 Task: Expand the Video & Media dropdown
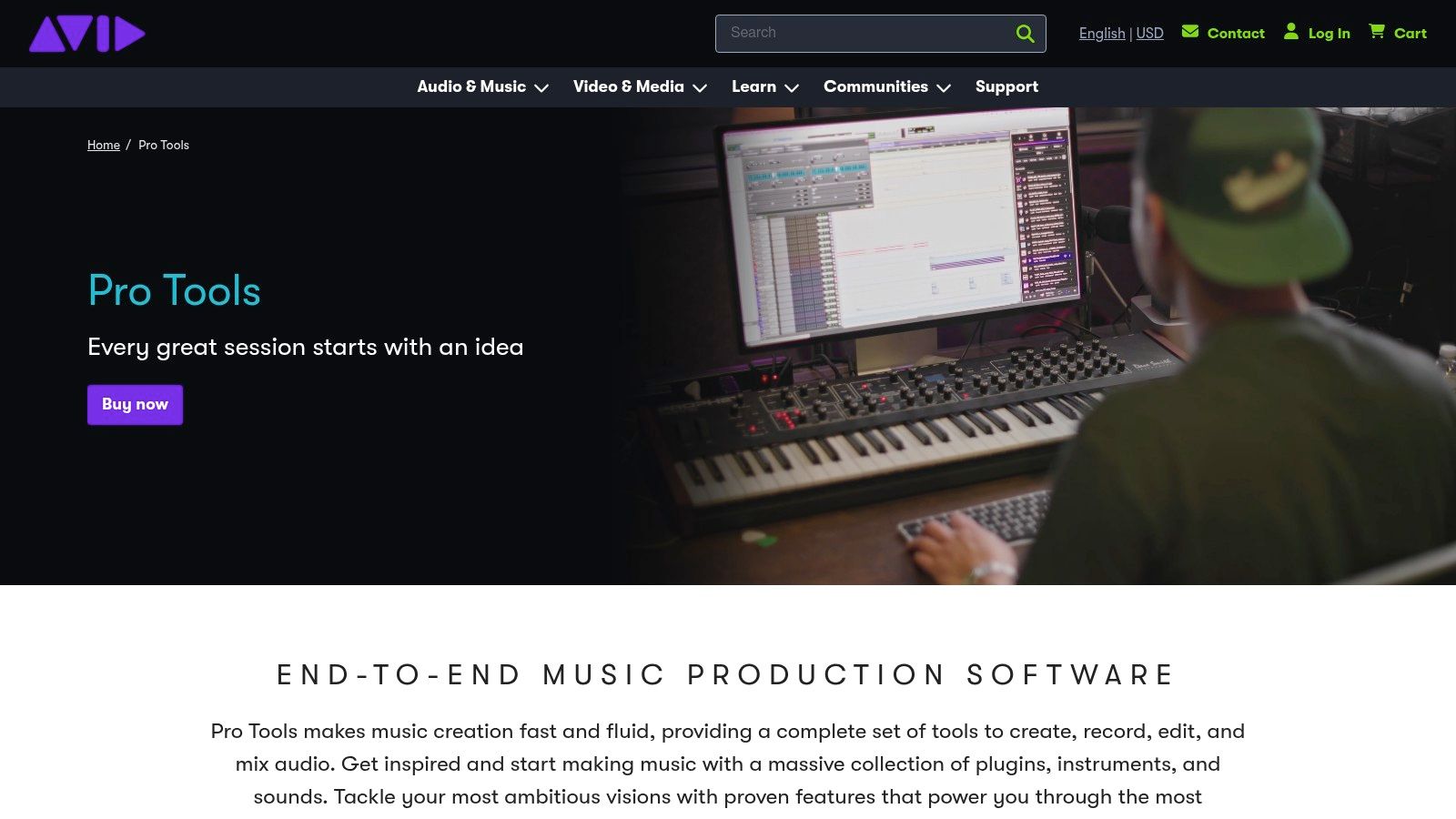700,87
